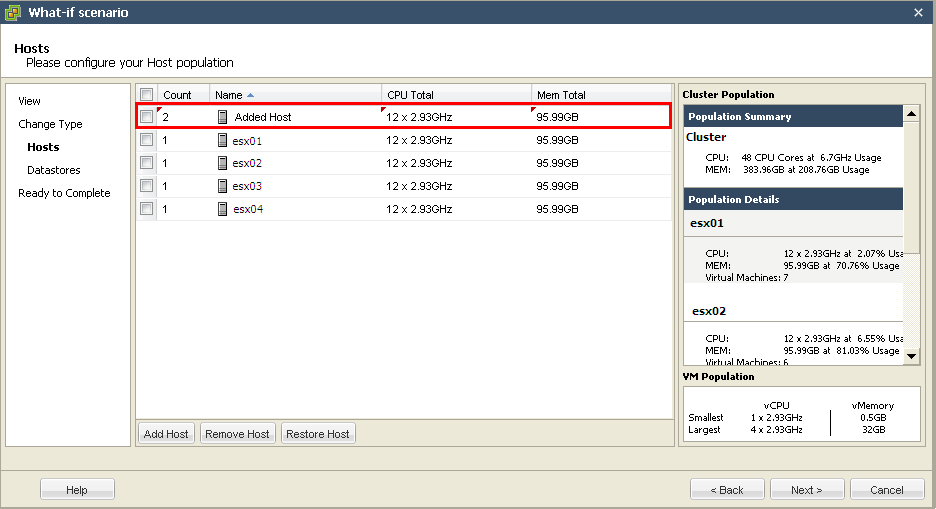Close the What-if scenario dialog
This screenshot has height=509, width=936.
(918, 13)
